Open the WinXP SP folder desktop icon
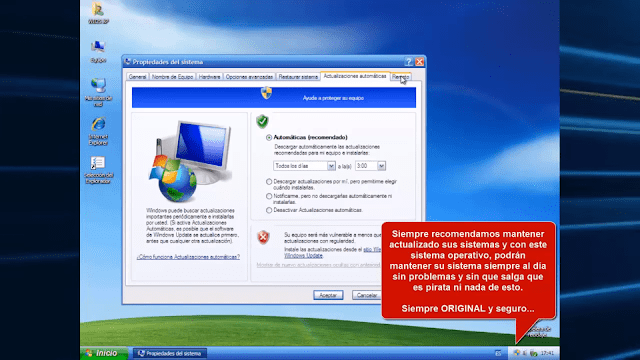 coord(98,12)
